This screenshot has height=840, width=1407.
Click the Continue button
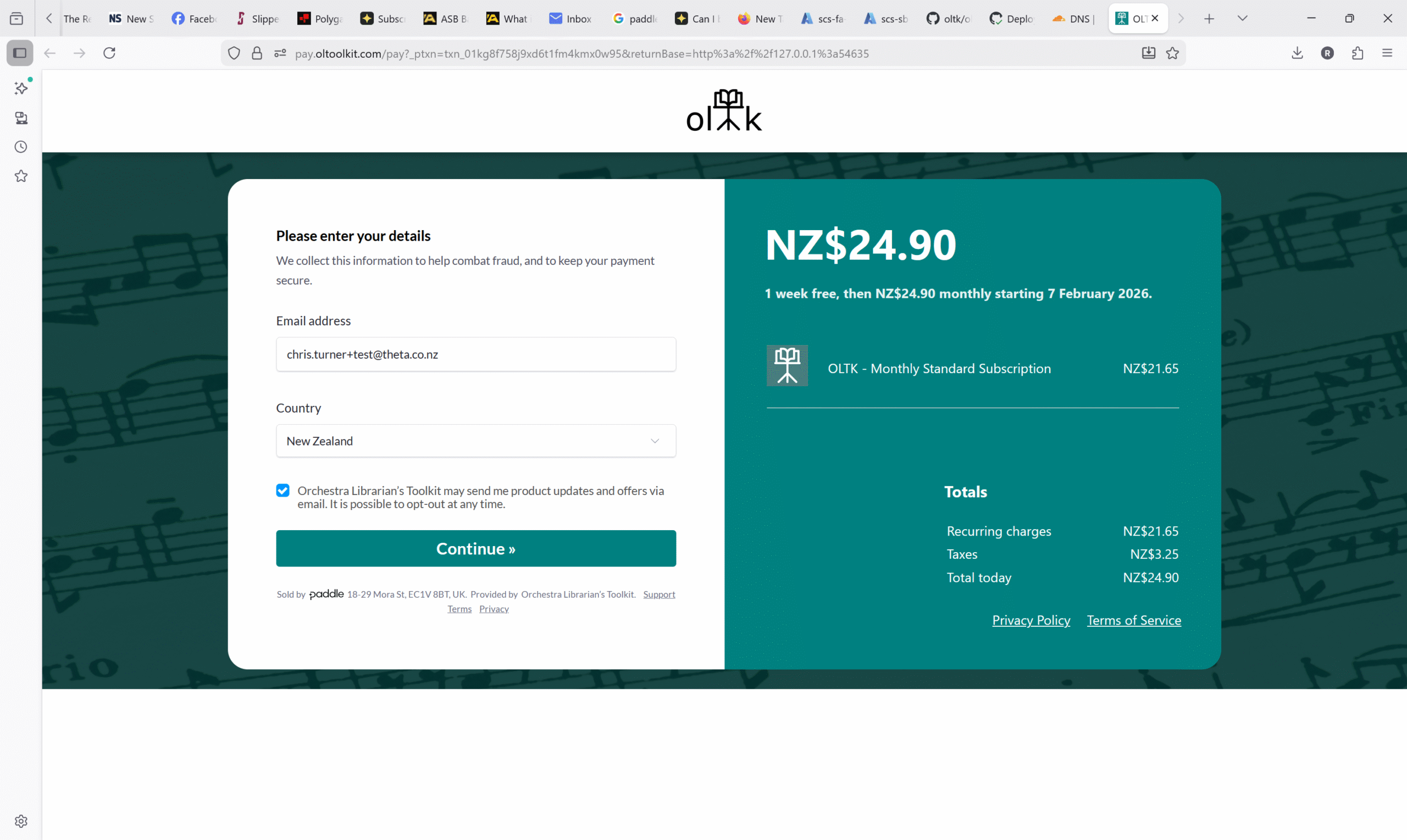click(475, 548)
